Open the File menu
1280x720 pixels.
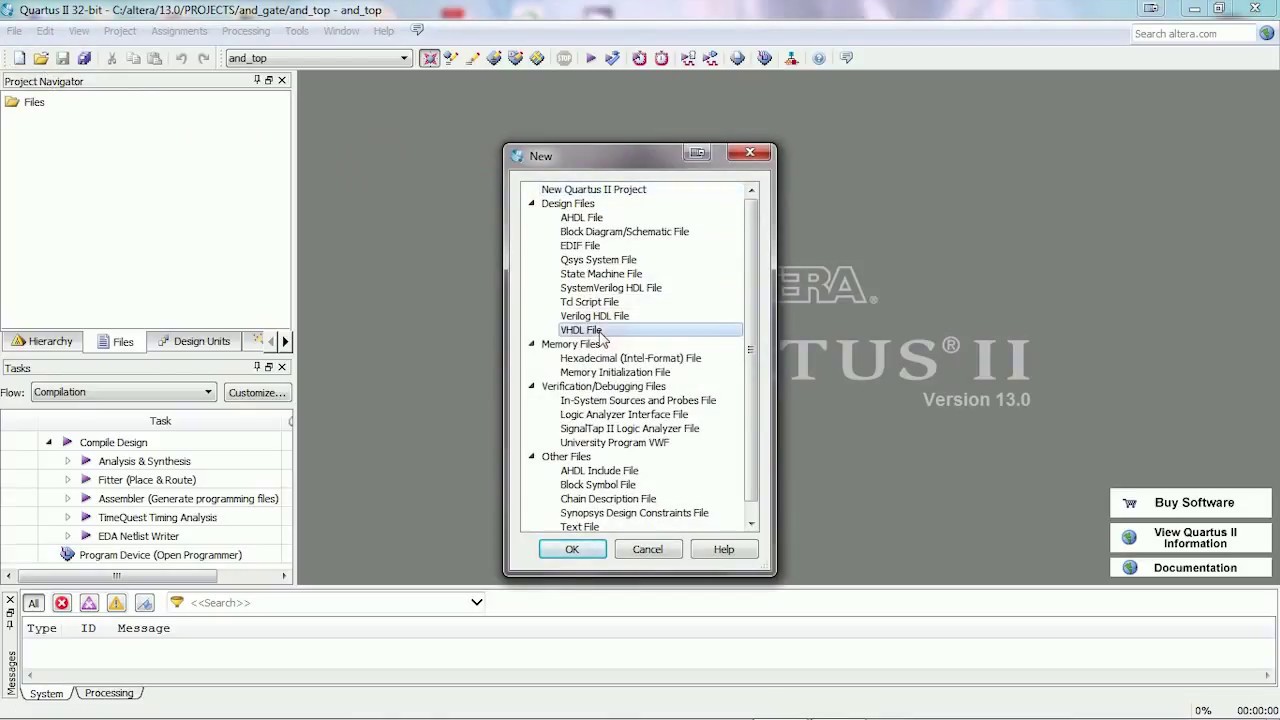coord(15,31)
